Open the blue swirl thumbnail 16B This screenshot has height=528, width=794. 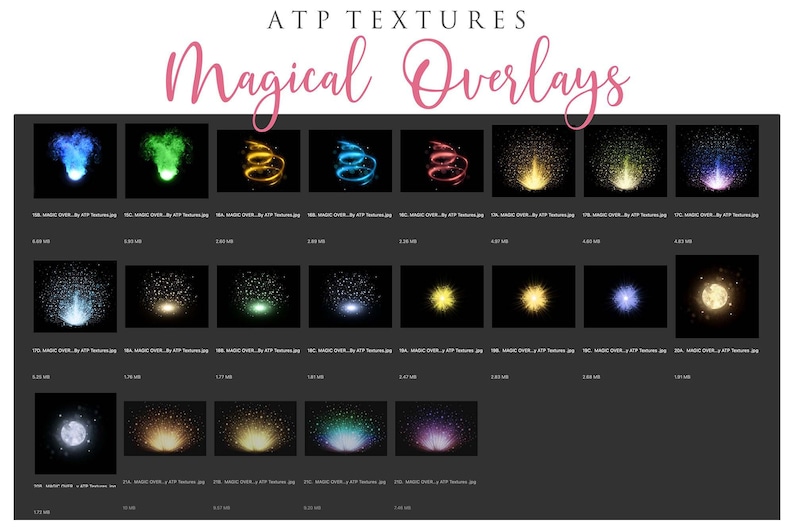pos(350,161)
